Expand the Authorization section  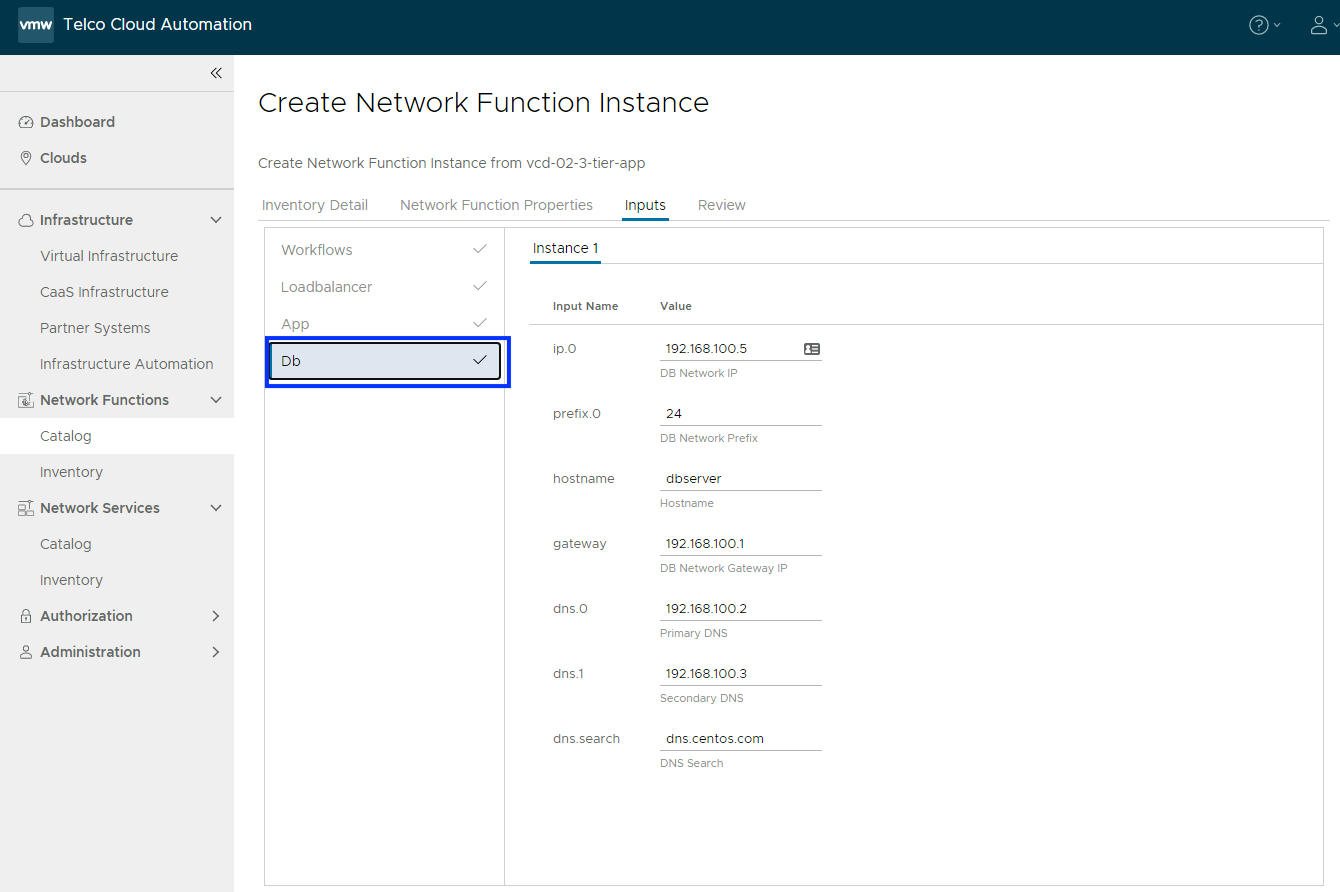[215, 616]
